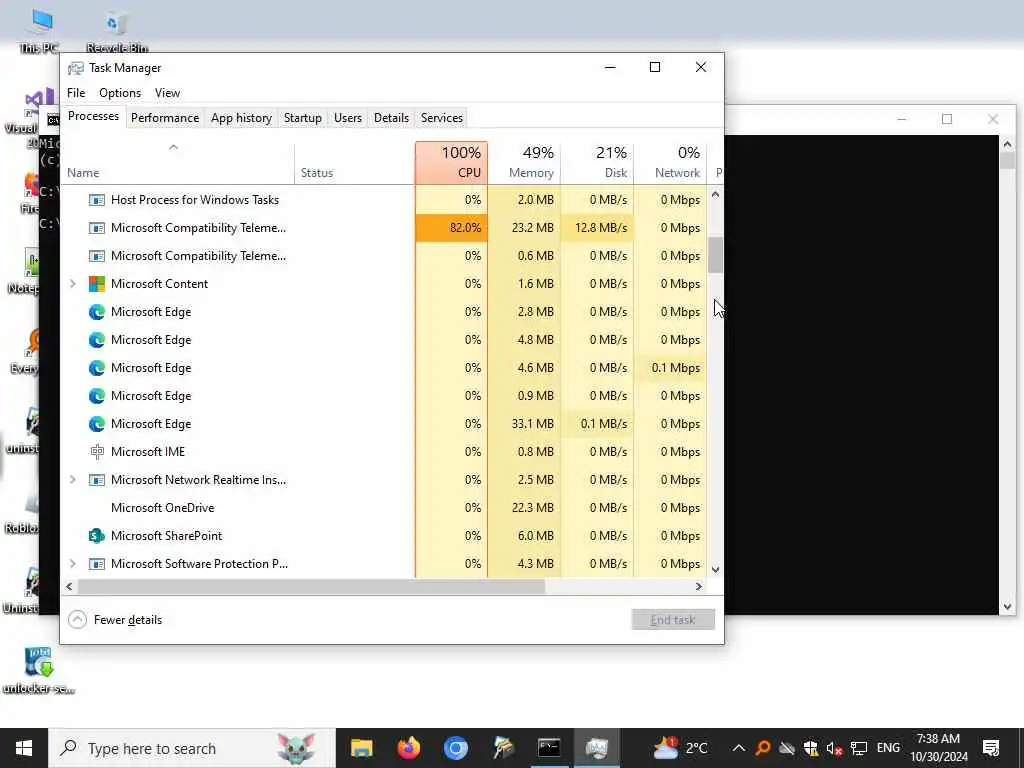This screenshot has width=1024, height=768.
Task: Click the Recycle Bin desktop icon
Action: (x=117, y=31)
